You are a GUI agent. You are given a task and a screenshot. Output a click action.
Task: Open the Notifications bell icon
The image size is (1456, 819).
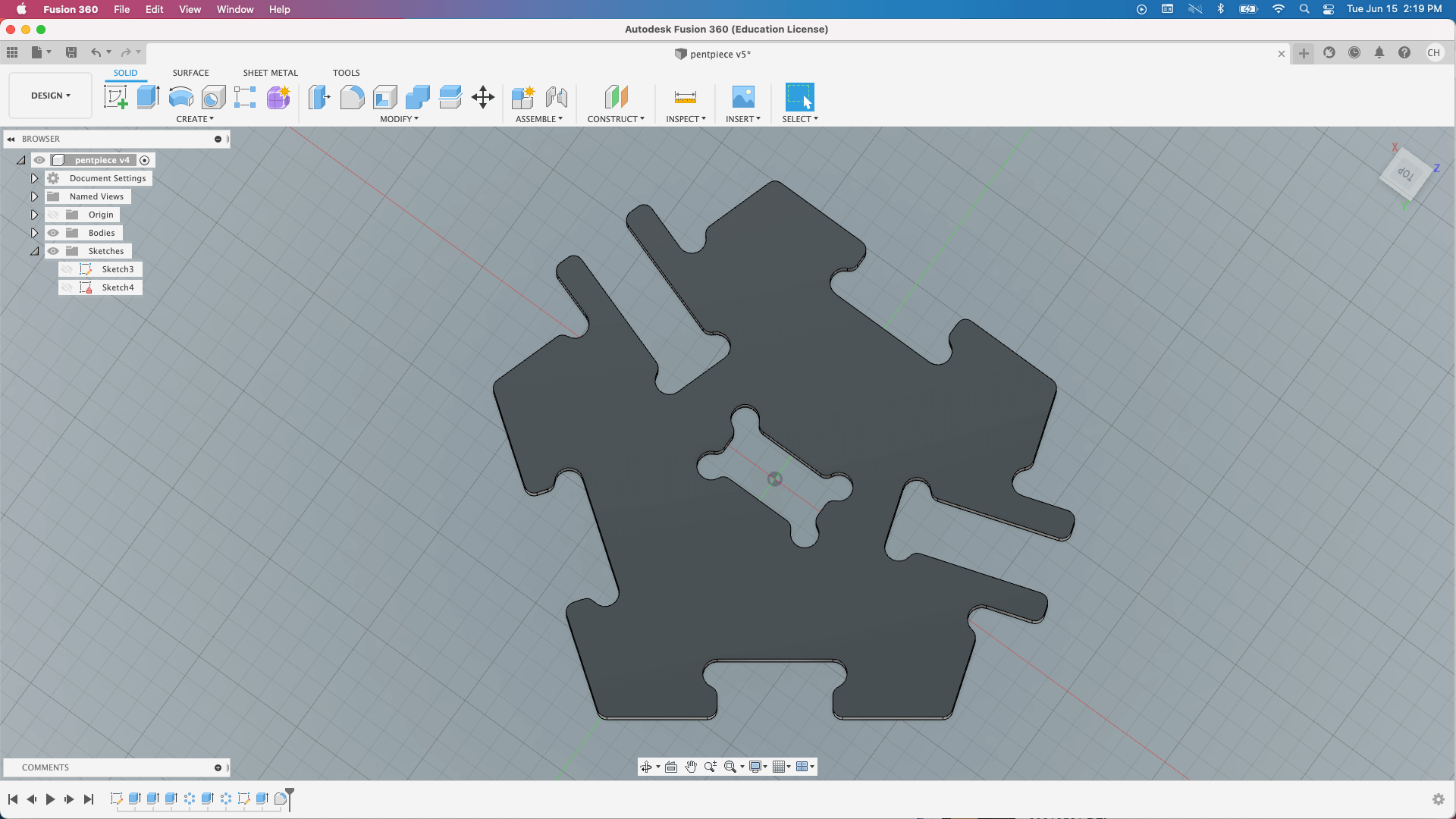point(1379,52)
